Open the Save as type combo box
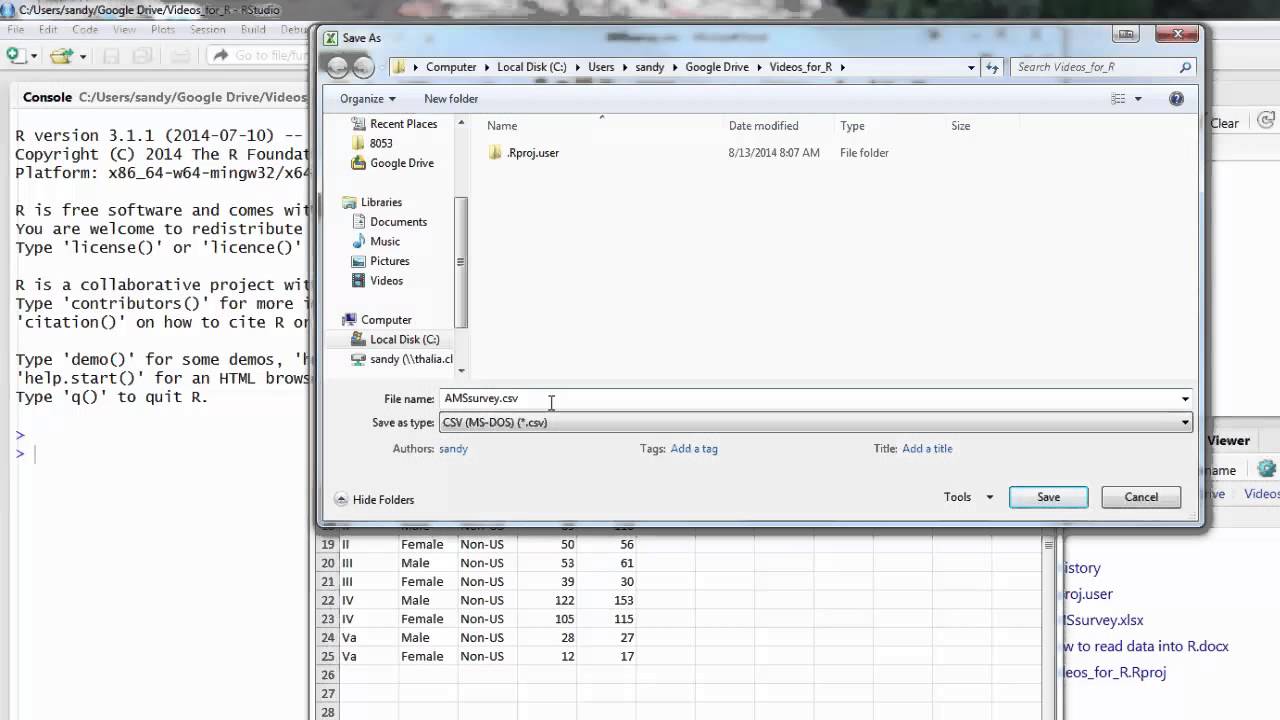The width and height of the screenshot is (1280, 720). (x=816, y=422)
